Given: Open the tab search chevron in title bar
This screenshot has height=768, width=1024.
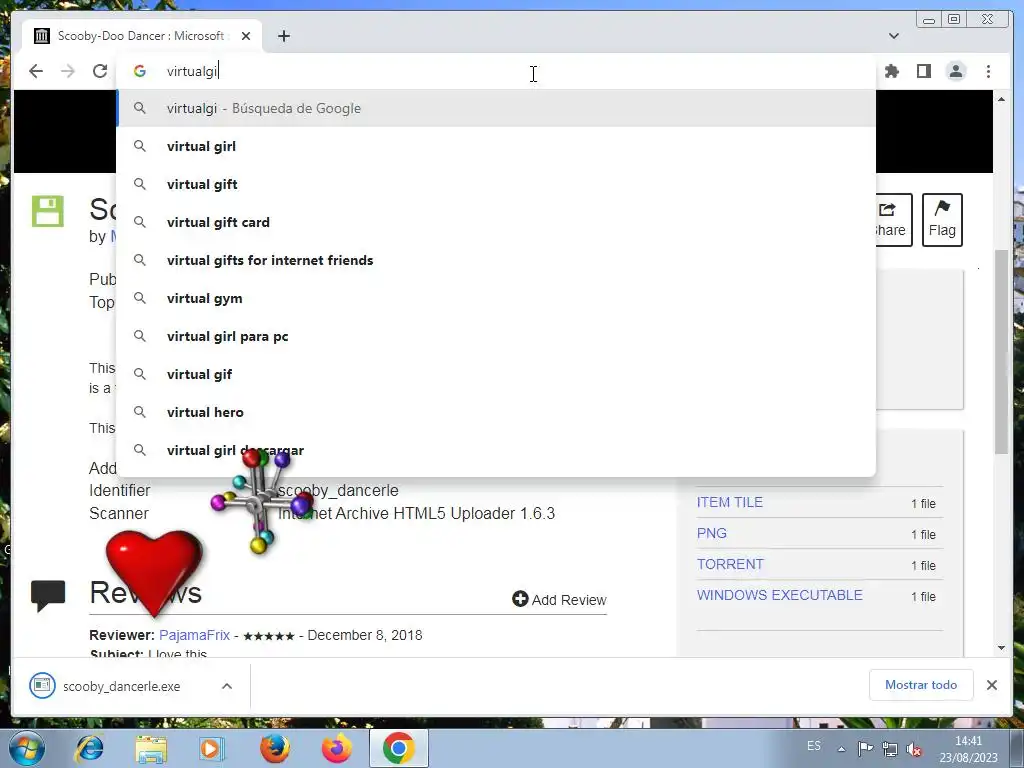Looking at the screenshot, I should (x=894, y=36).
